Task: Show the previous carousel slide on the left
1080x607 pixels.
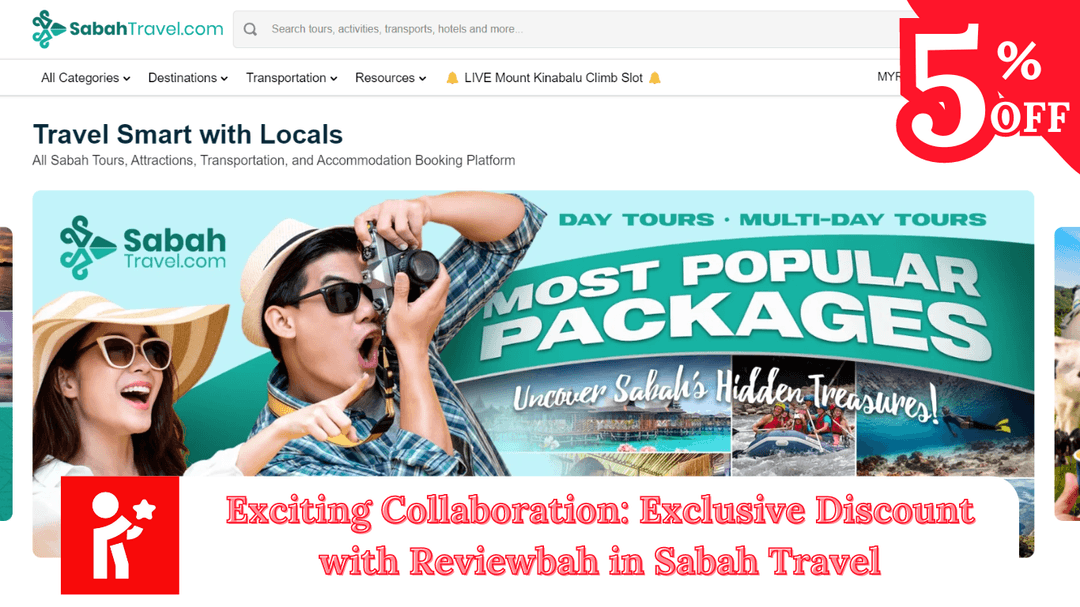Action: (6, 373)
